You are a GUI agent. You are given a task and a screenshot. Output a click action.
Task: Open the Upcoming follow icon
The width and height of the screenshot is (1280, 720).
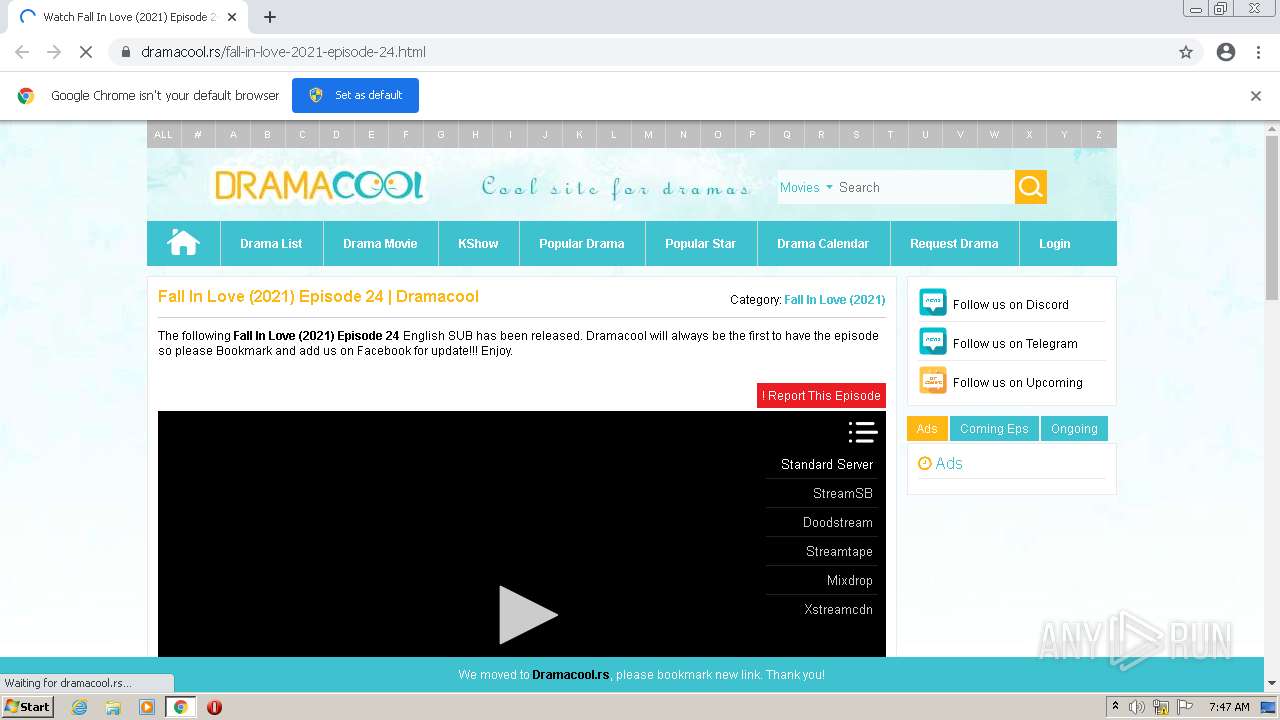pos(932,381)
